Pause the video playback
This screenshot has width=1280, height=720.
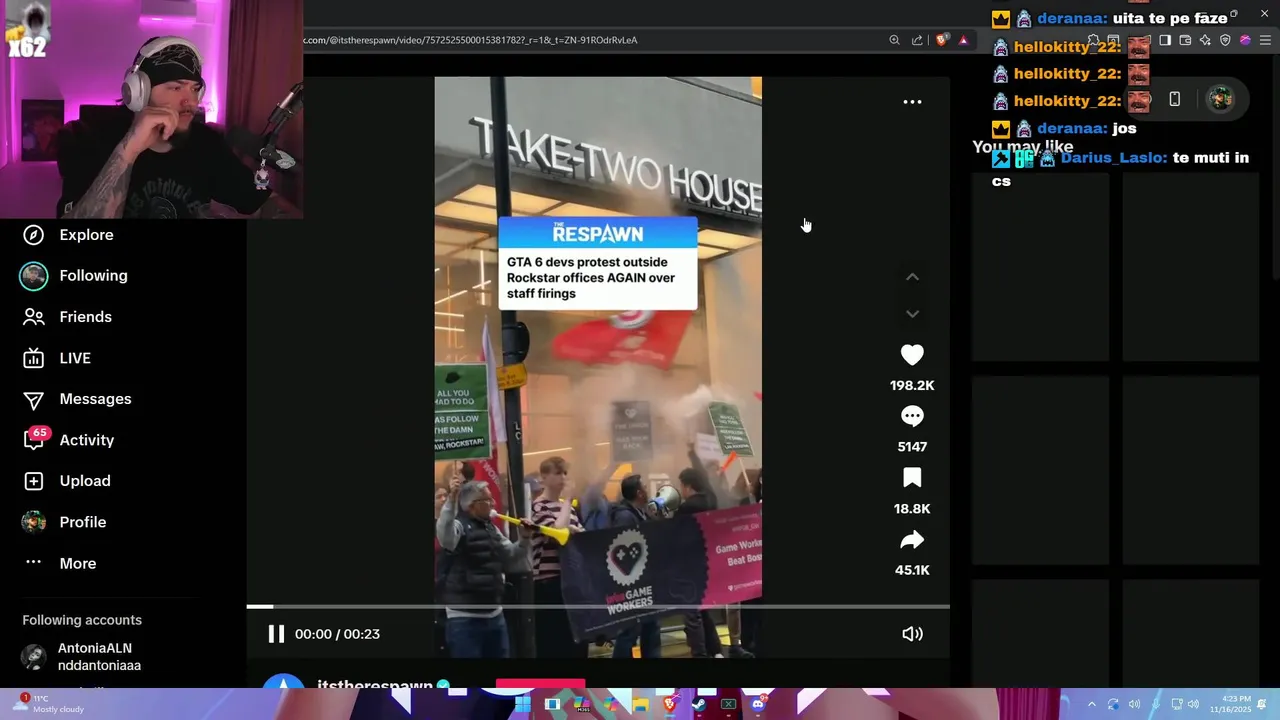[276, 634]
